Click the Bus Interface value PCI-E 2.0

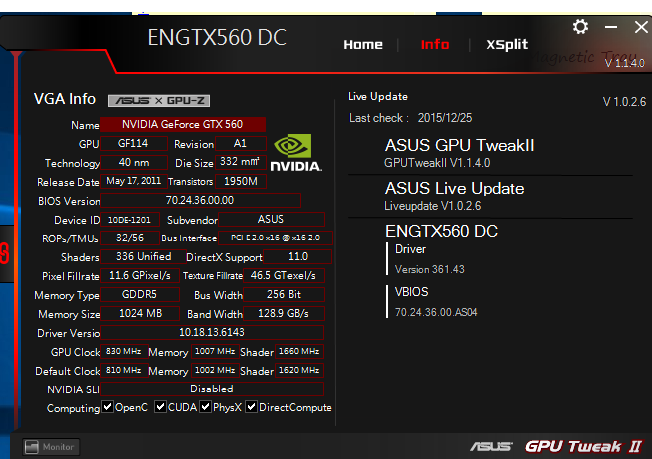[275, 238]
